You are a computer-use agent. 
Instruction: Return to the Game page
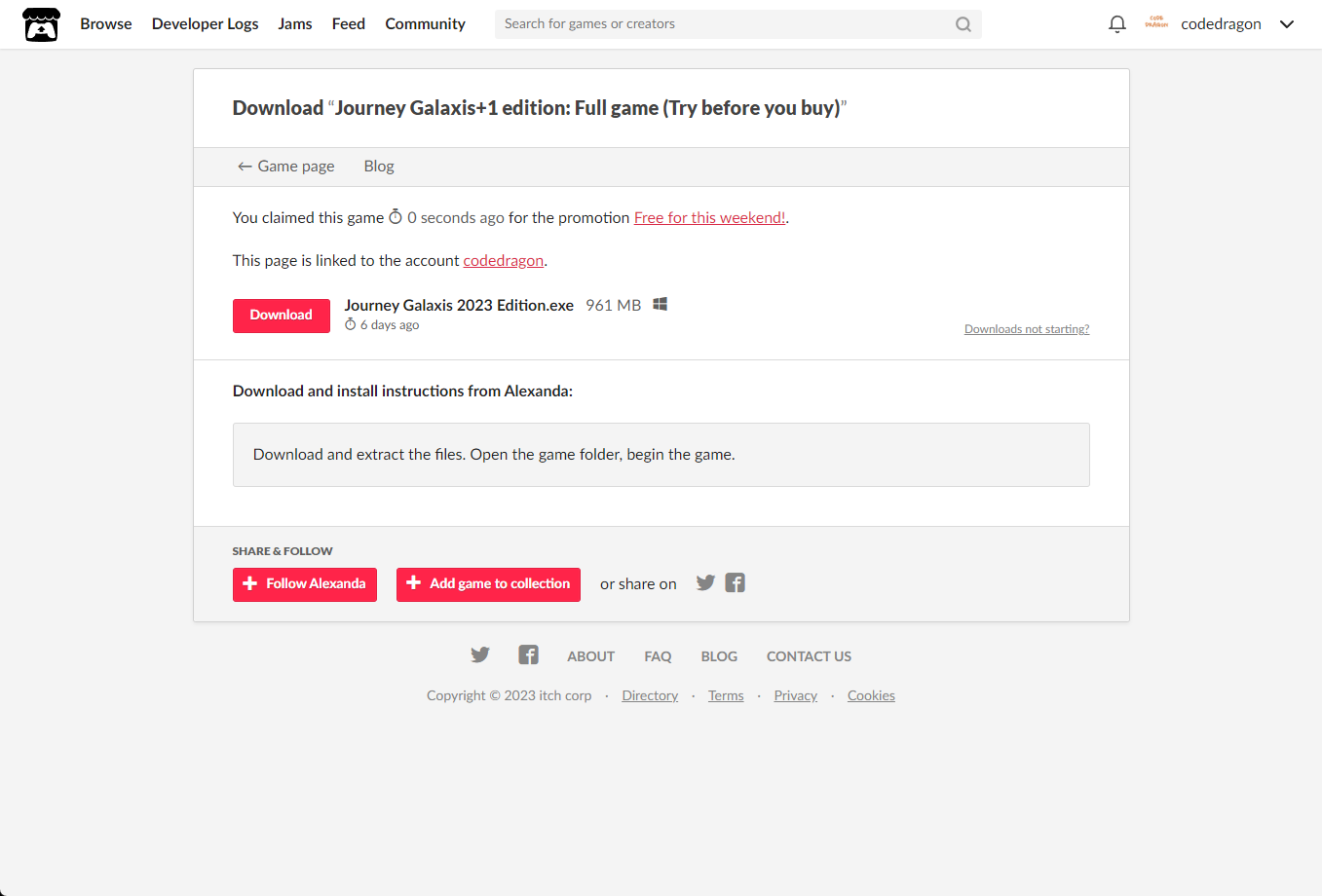click(x=286, y=167)
